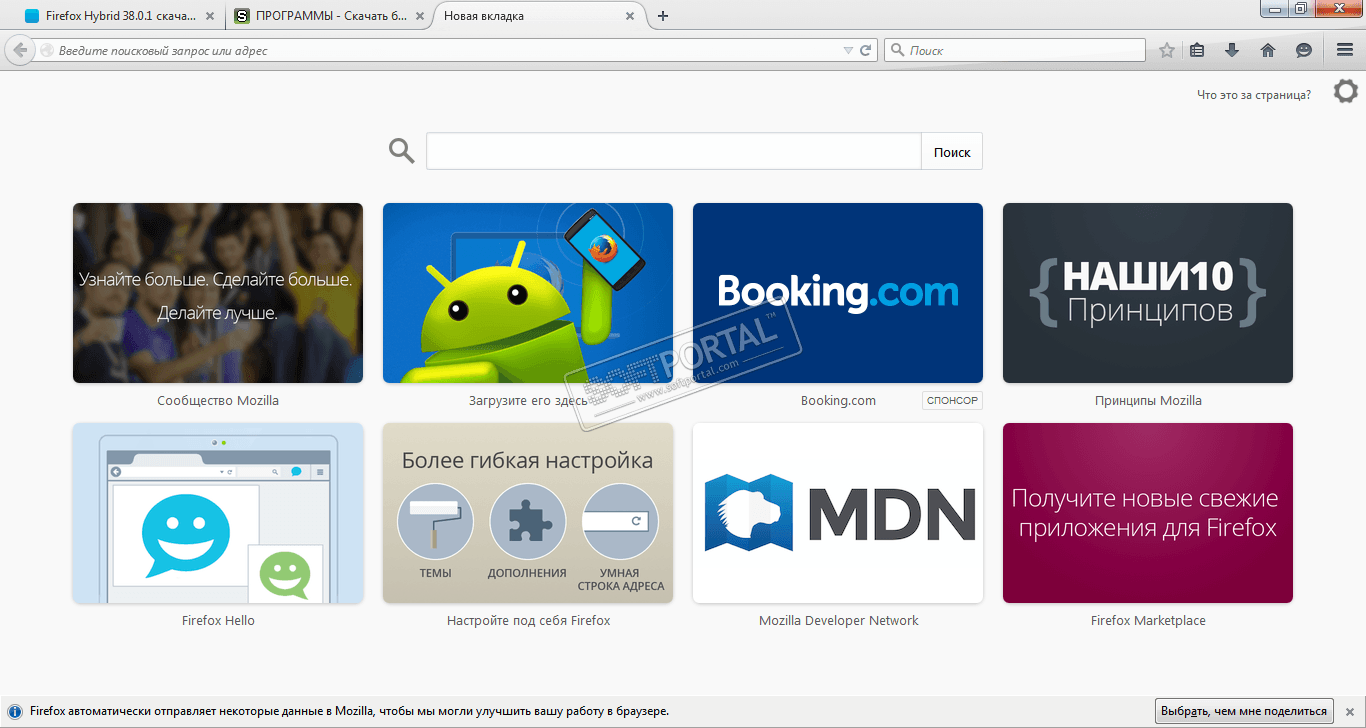Click the Firefox data notification message text

pyautogui.click(x=349, y=712)
